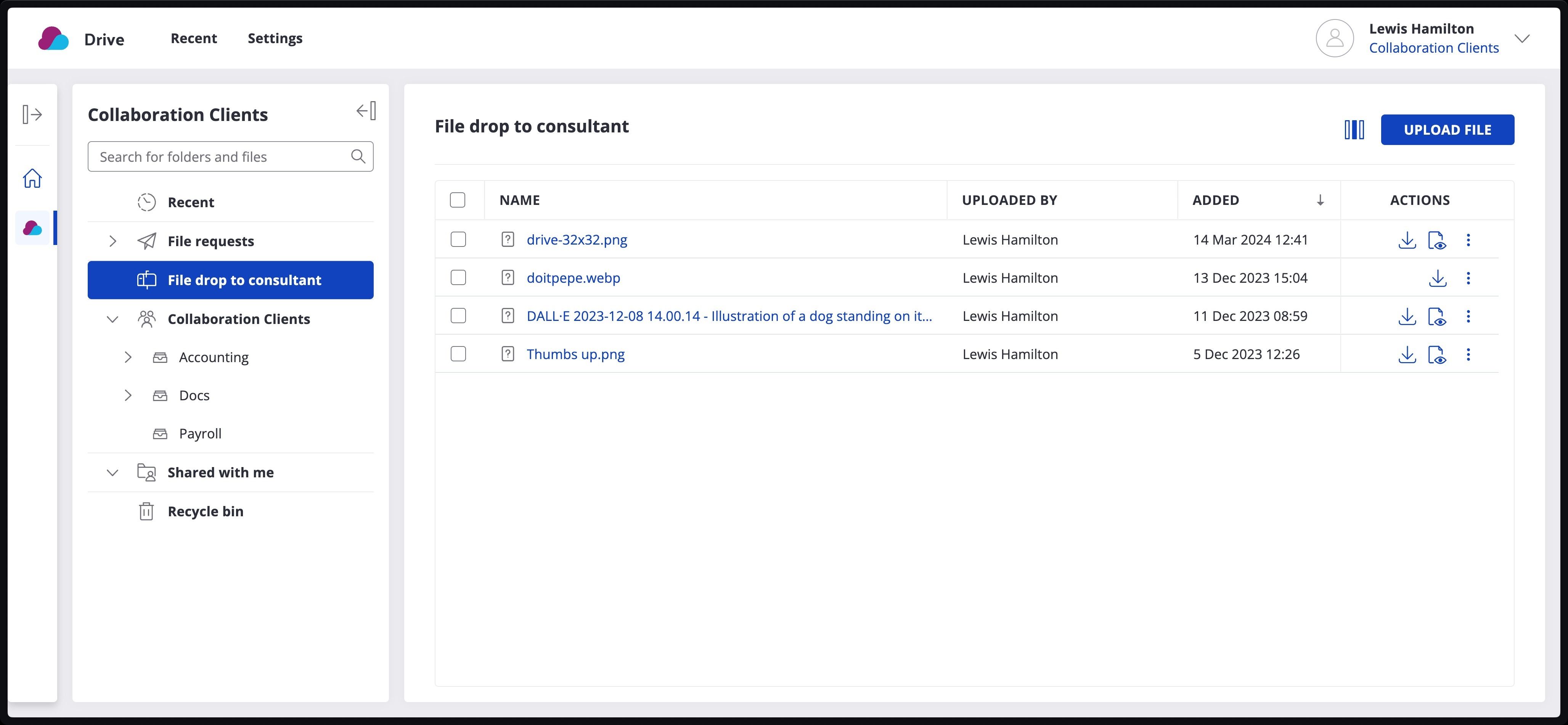Image resolution: width=1568 pixels, height=725 pixels.
Task: Go to Recent in top navigation
Action: [x=194, y=39]
